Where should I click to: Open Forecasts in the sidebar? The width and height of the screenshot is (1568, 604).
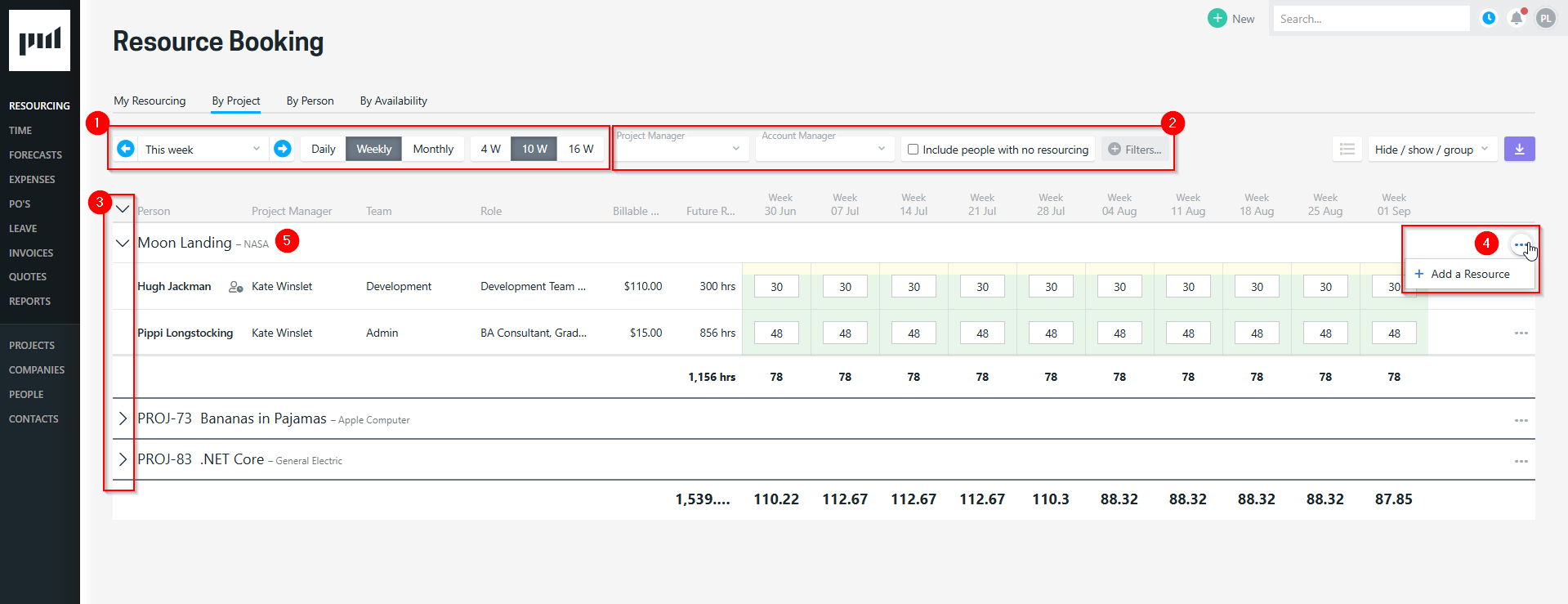click(35, 154)
